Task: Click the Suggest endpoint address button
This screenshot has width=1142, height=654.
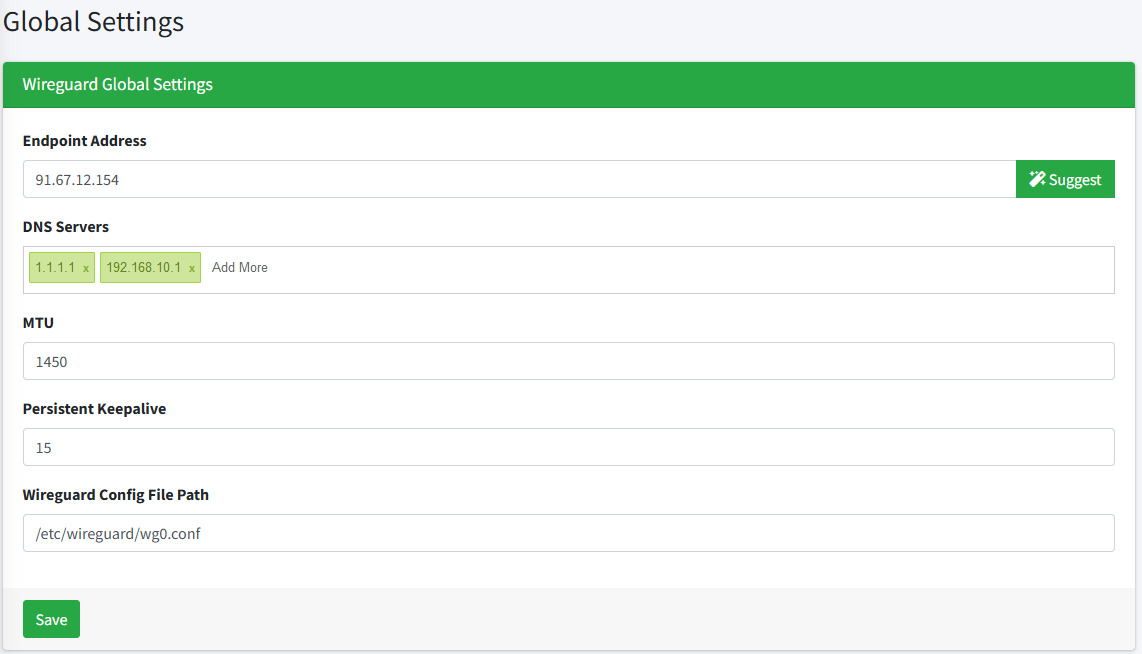Action: 1065,179
